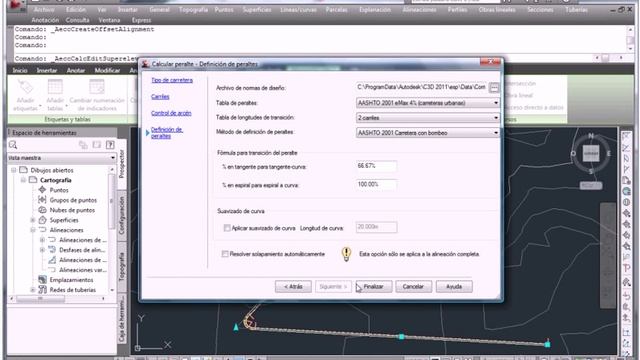Switch to the Insertar ribbon tab
This screenshot has height=360, width=640.
coord(47,70)
